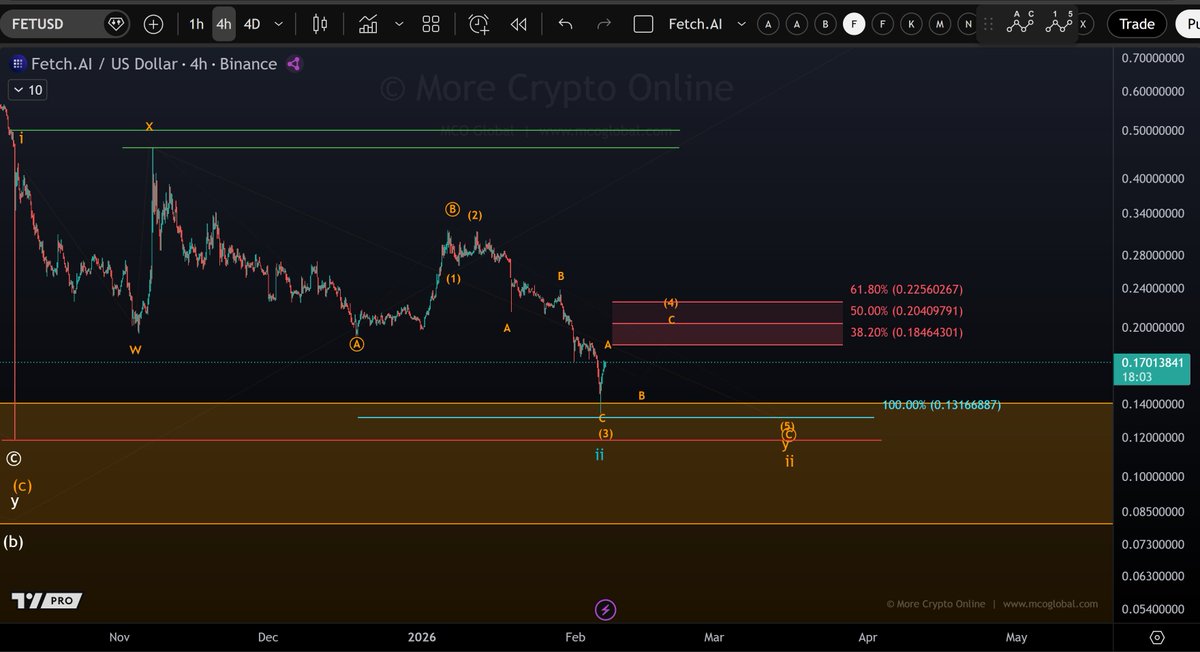Expand the timeframe interval dropdown arrow
The width and height of the screenshot is (1200, 652).
tap(279, 24)
